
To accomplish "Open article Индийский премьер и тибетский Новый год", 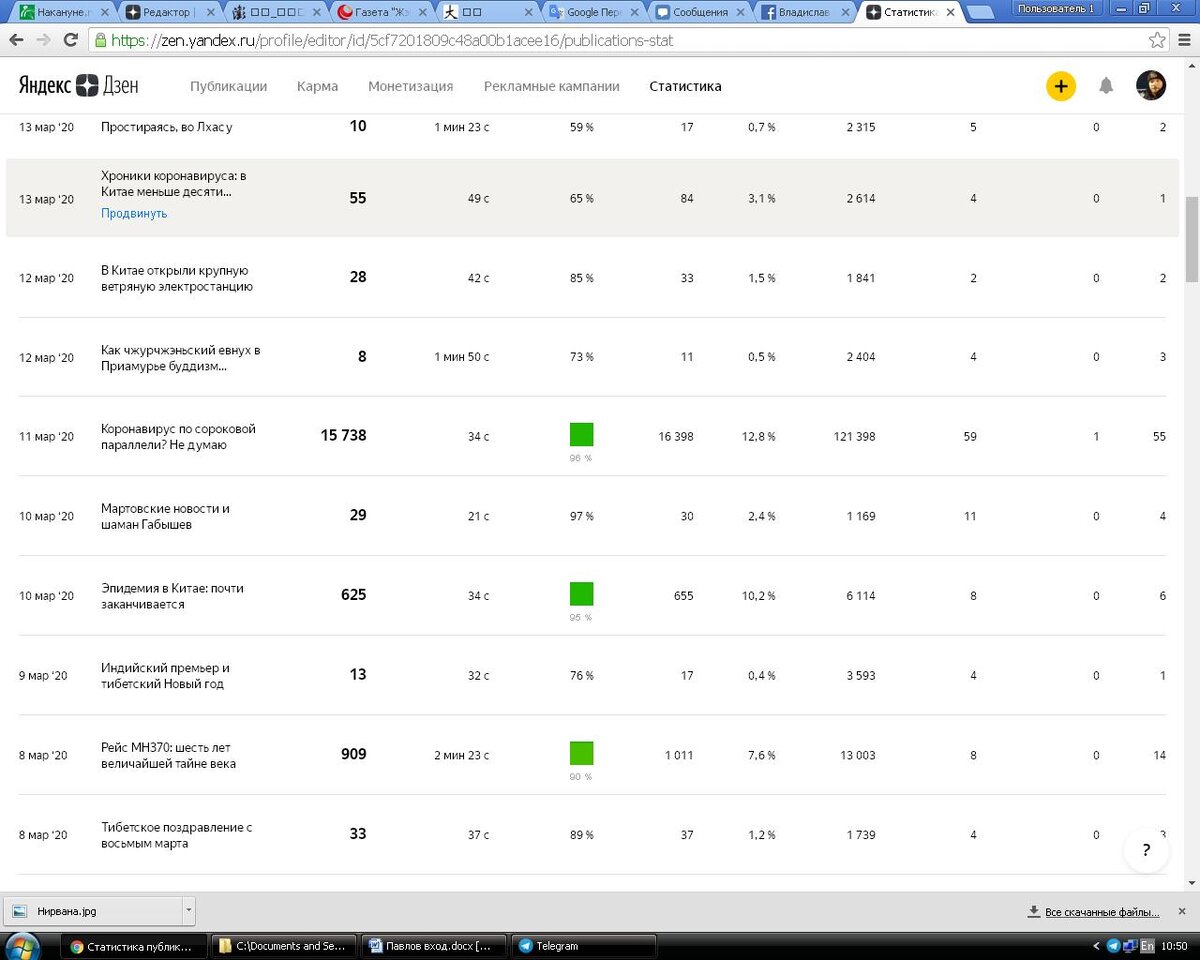I will [165, 675].
